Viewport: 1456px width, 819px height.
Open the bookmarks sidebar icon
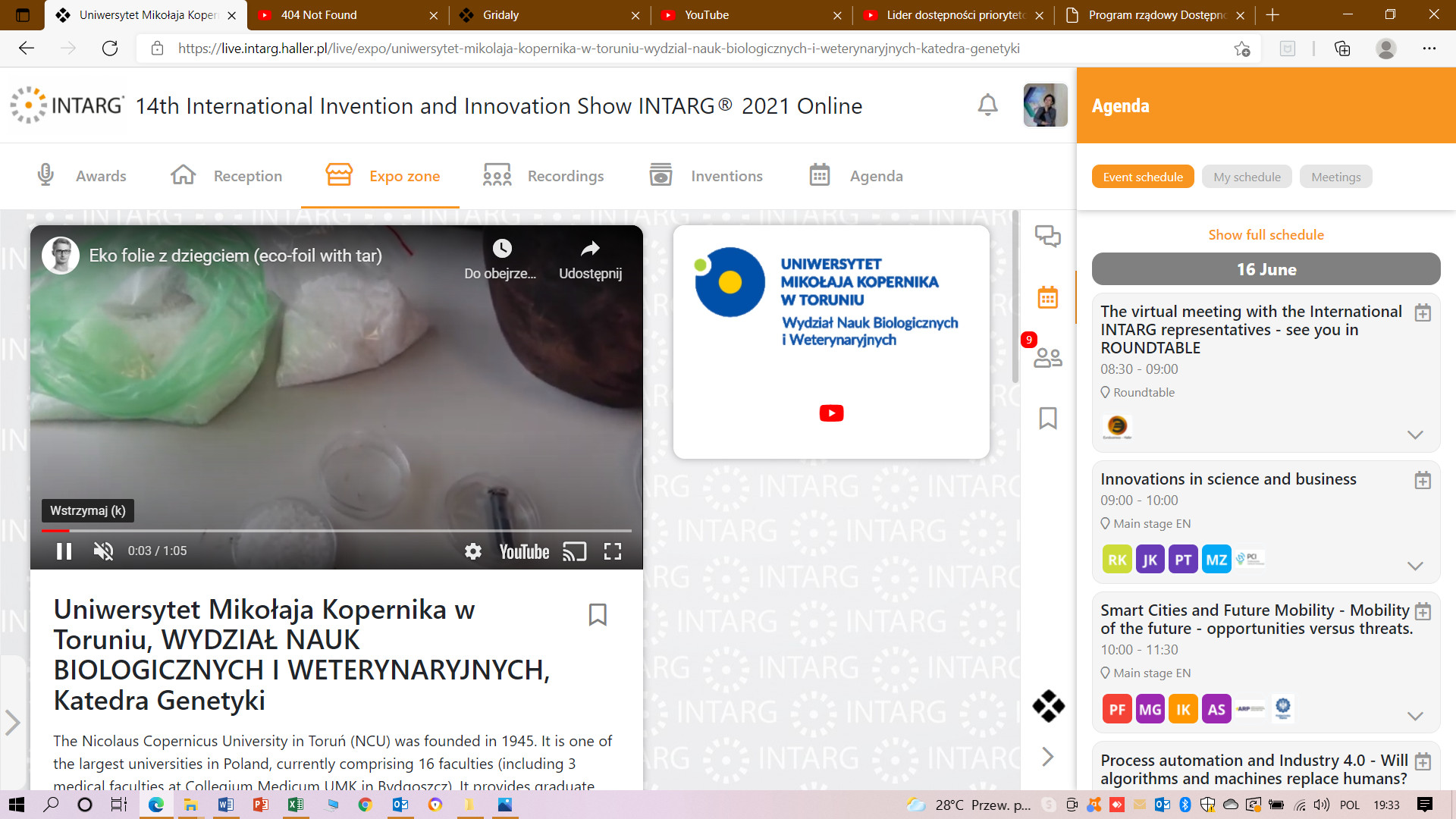(x=1048, y=418)
